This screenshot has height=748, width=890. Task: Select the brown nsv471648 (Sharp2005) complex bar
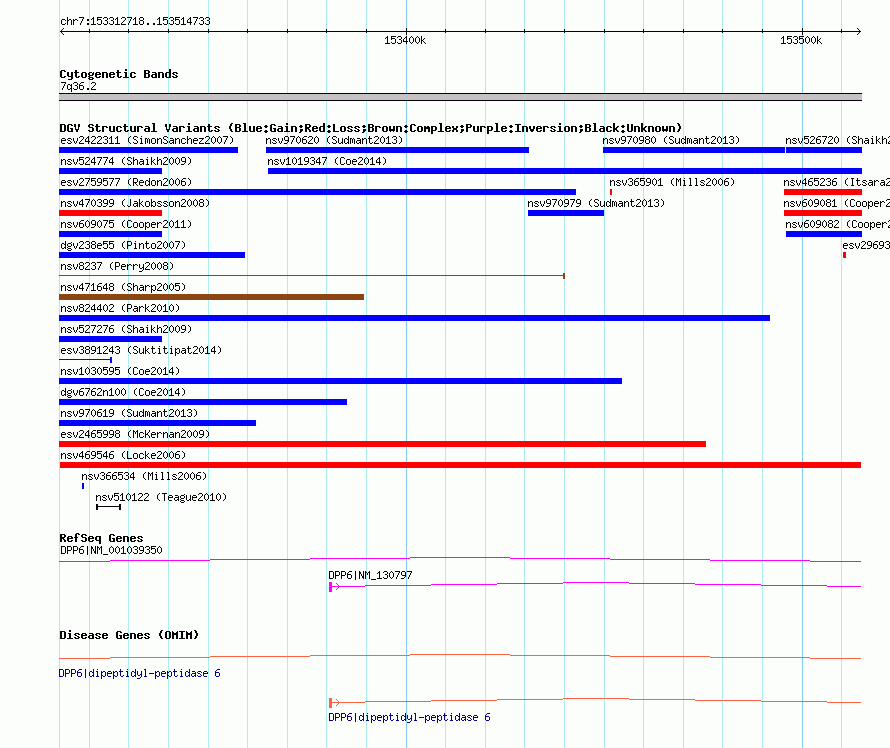tap(211, 297)
